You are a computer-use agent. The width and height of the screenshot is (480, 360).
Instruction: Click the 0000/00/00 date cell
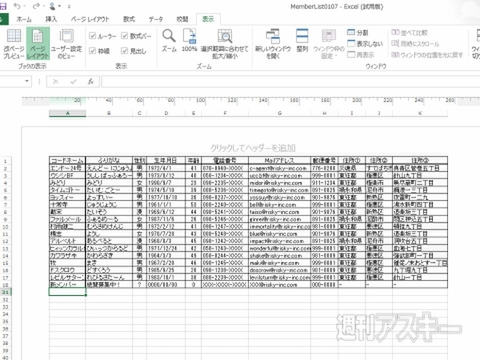[166, 285]
